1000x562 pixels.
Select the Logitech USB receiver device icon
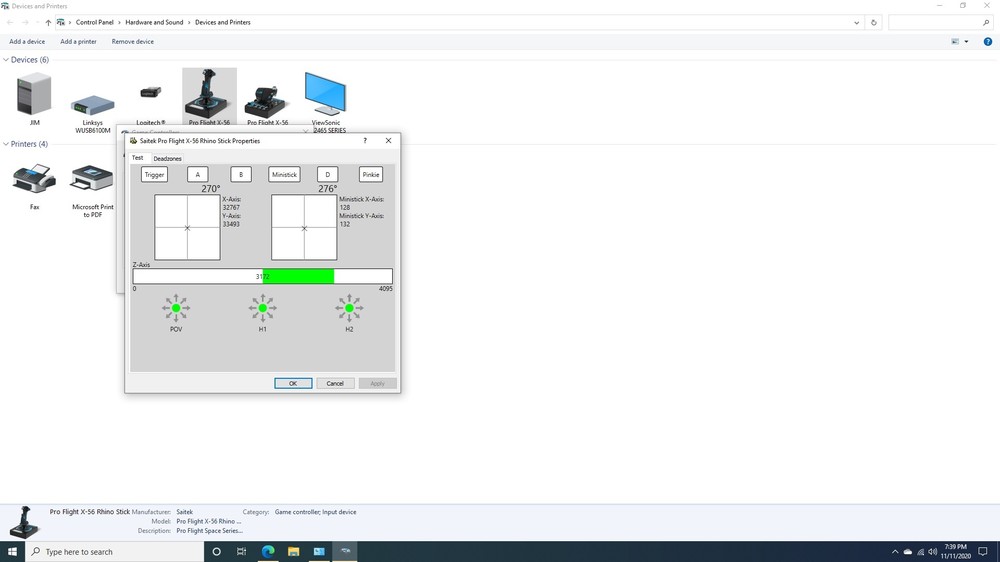[x=151, y=92]
